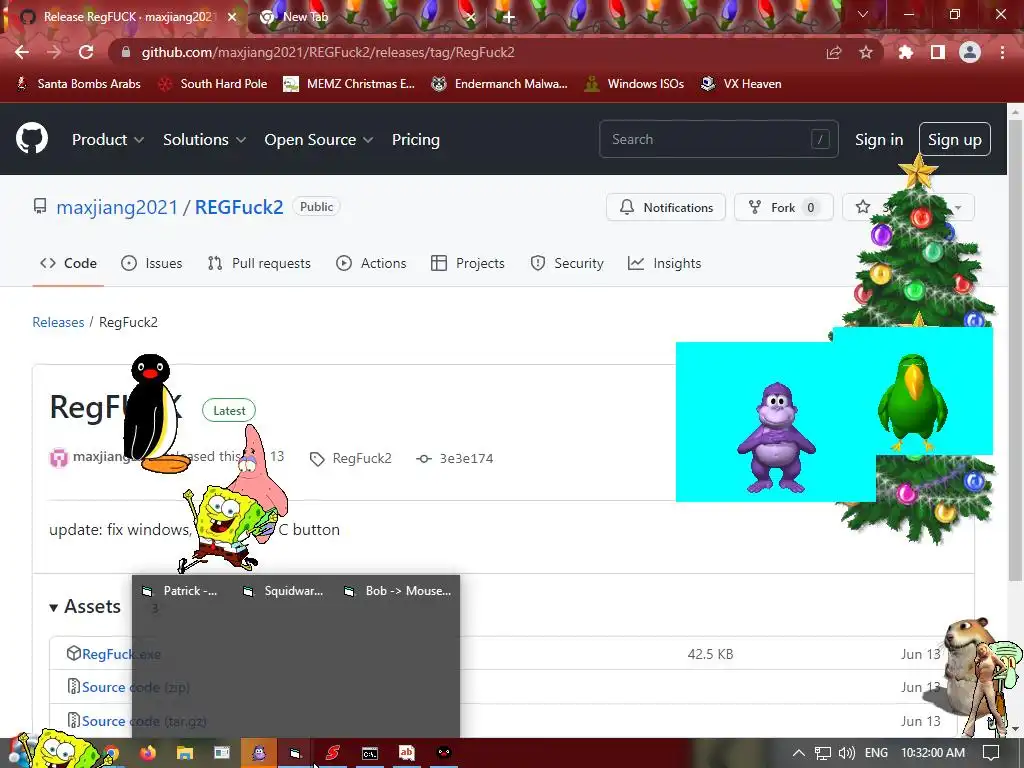Screen dimensions: 1024x768
Task: Open the Chrome profile avatar
Action: pyautogui.click(x=970, y=52)
